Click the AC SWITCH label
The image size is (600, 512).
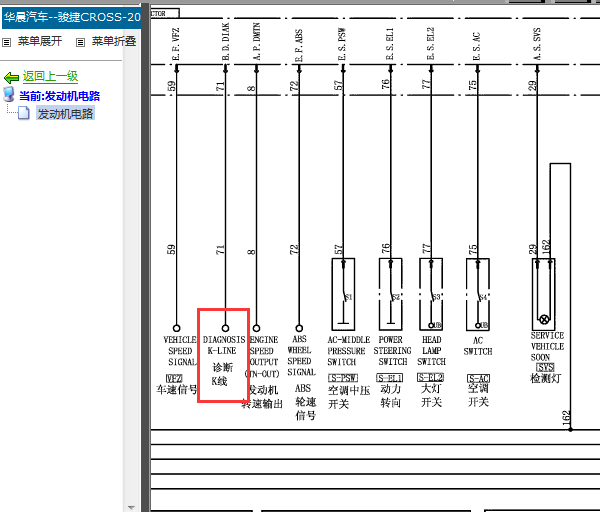[478, 346]
